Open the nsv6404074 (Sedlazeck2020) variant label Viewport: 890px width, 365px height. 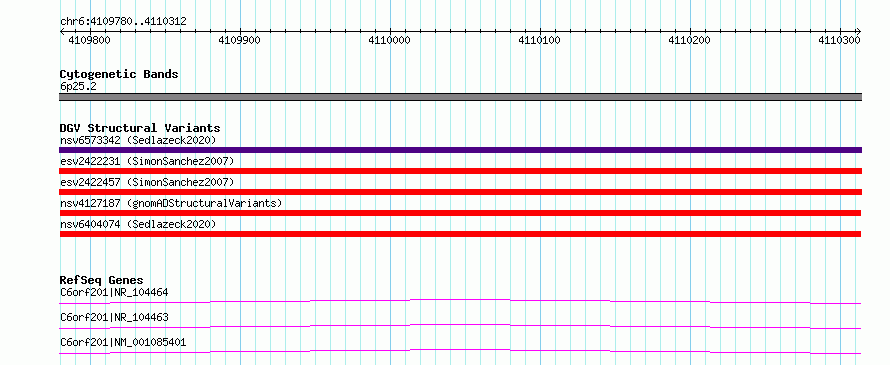point(138,224)
